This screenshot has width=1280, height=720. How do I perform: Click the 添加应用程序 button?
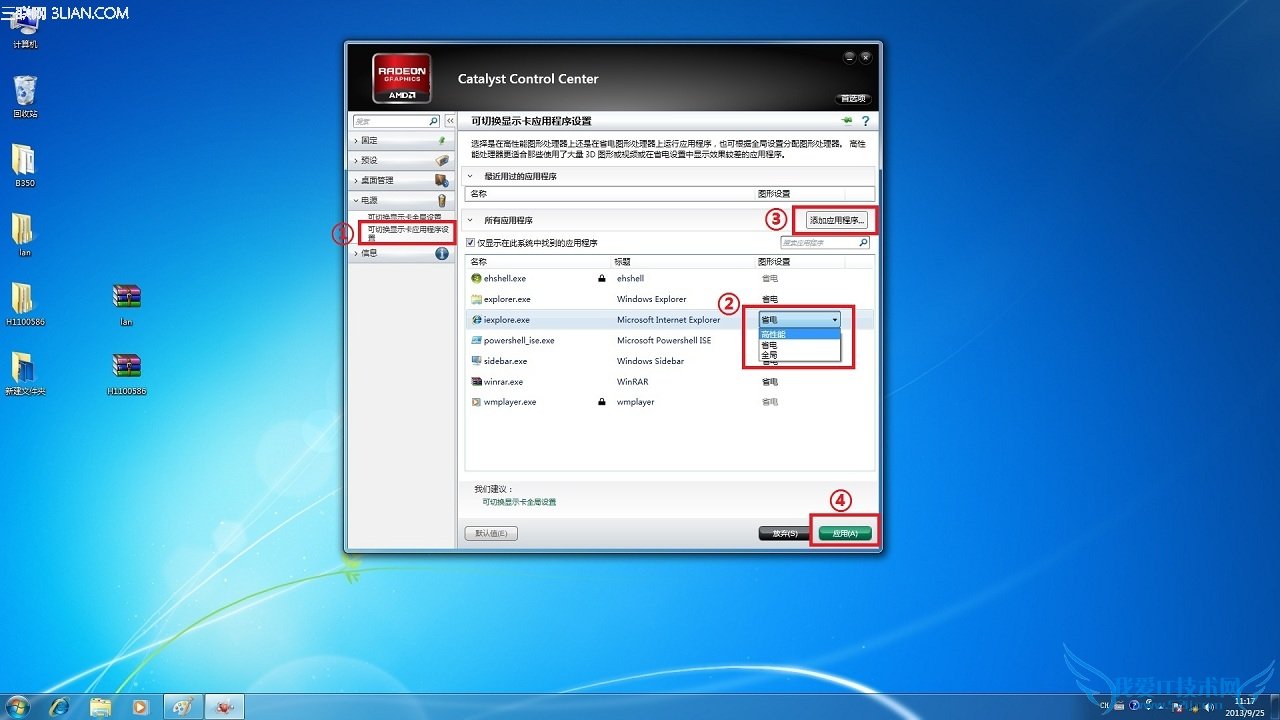click(837, 220)
